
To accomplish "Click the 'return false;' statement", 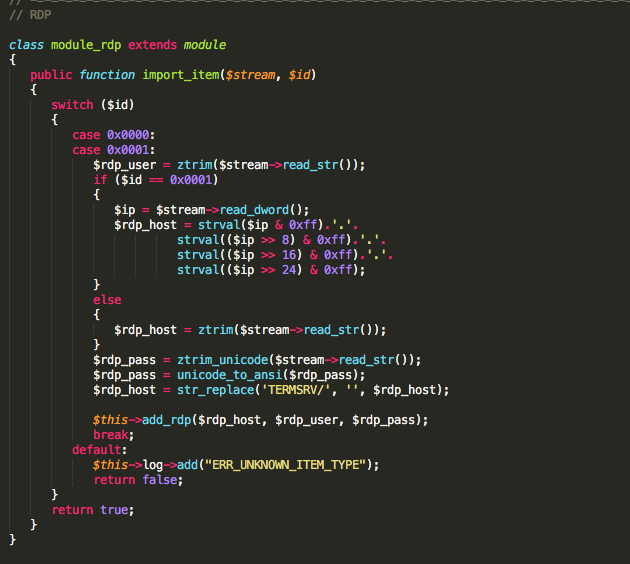I will click(138, 480).
